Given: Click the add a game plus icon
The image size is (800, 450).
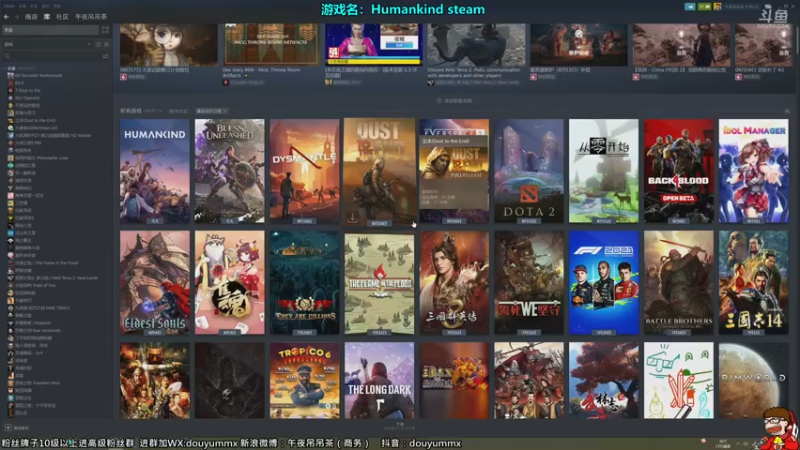Looking at the screenshot, I should pos(8,428).
